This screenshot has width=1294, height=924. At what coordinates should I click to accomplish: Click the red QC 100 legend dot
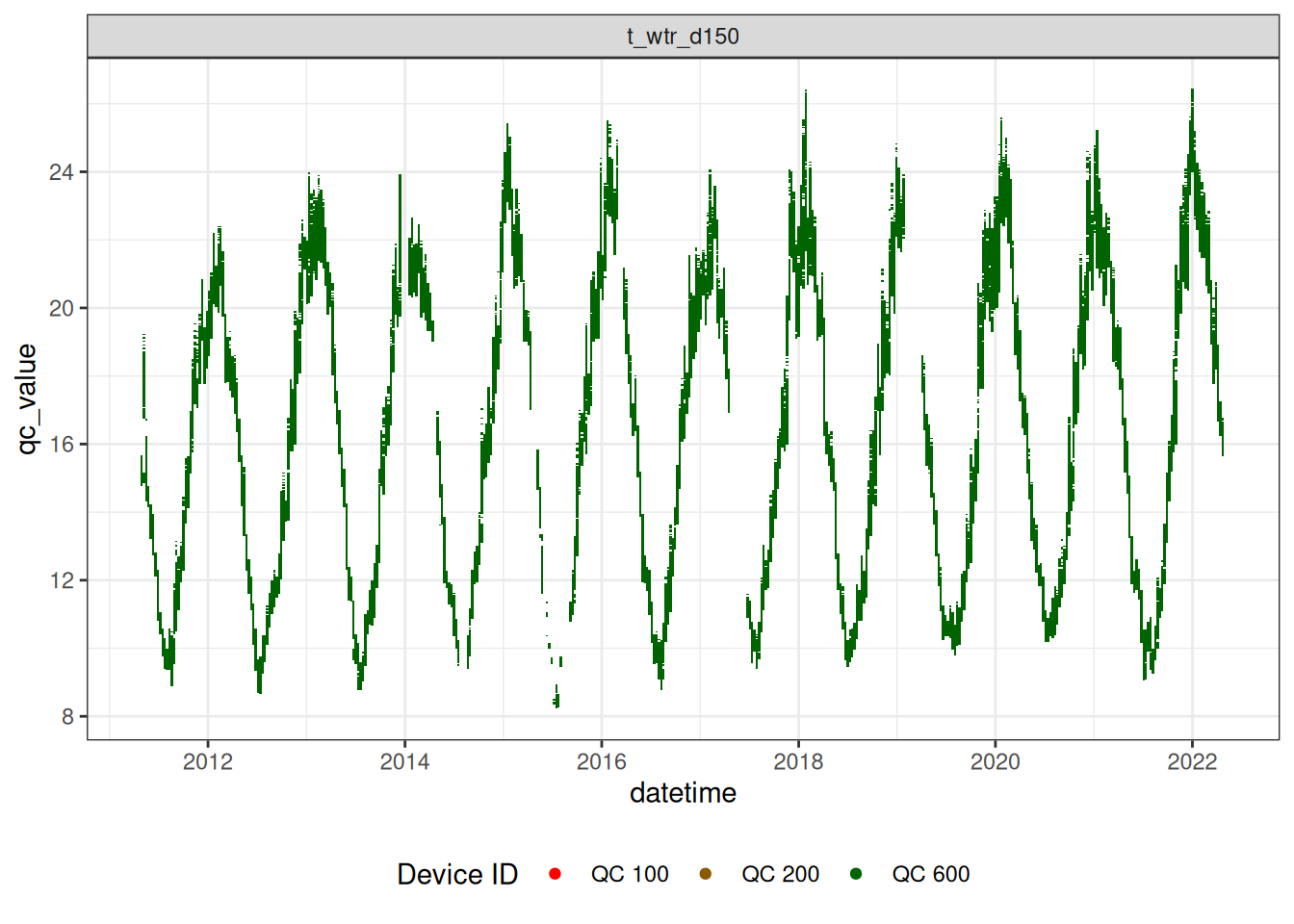click(555, 874)
